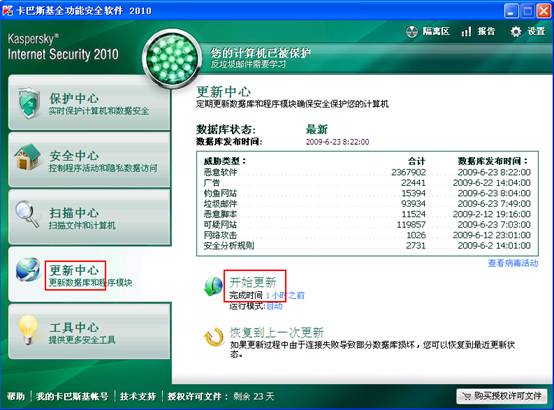Switch to the 保护中心 tab

point(89,102)
